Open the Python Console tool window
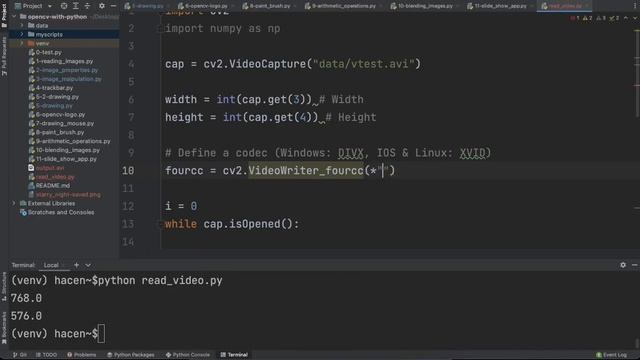 188,355
